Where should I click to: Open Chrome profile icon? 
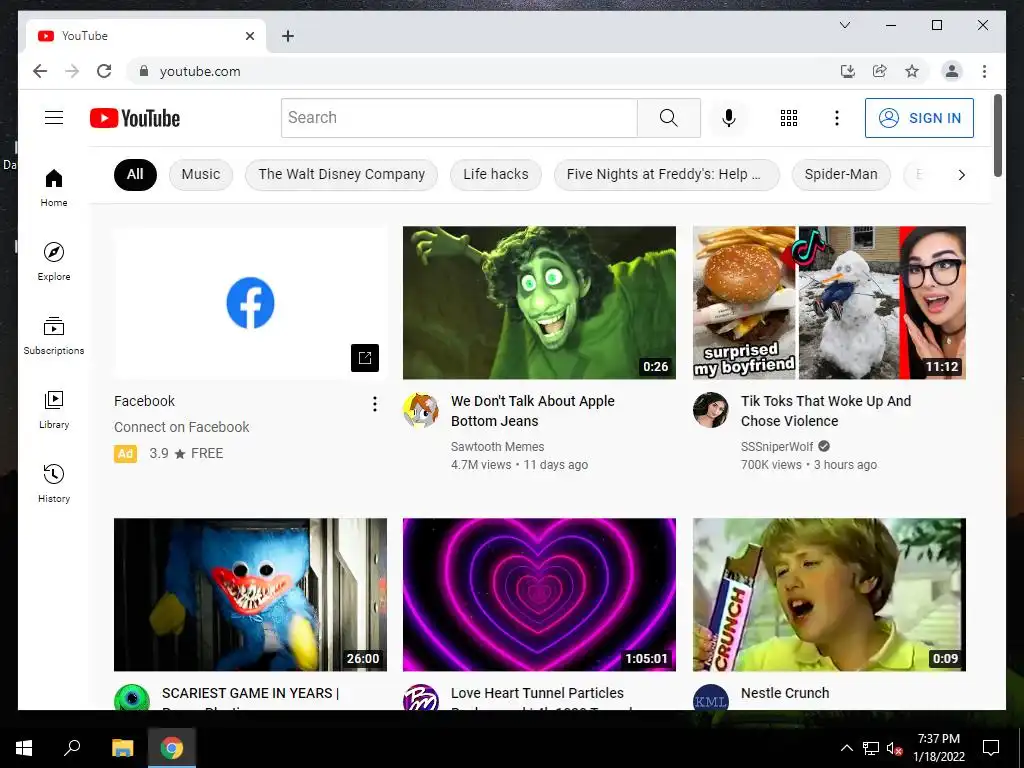pyautogui.click(x=952, y=71)
